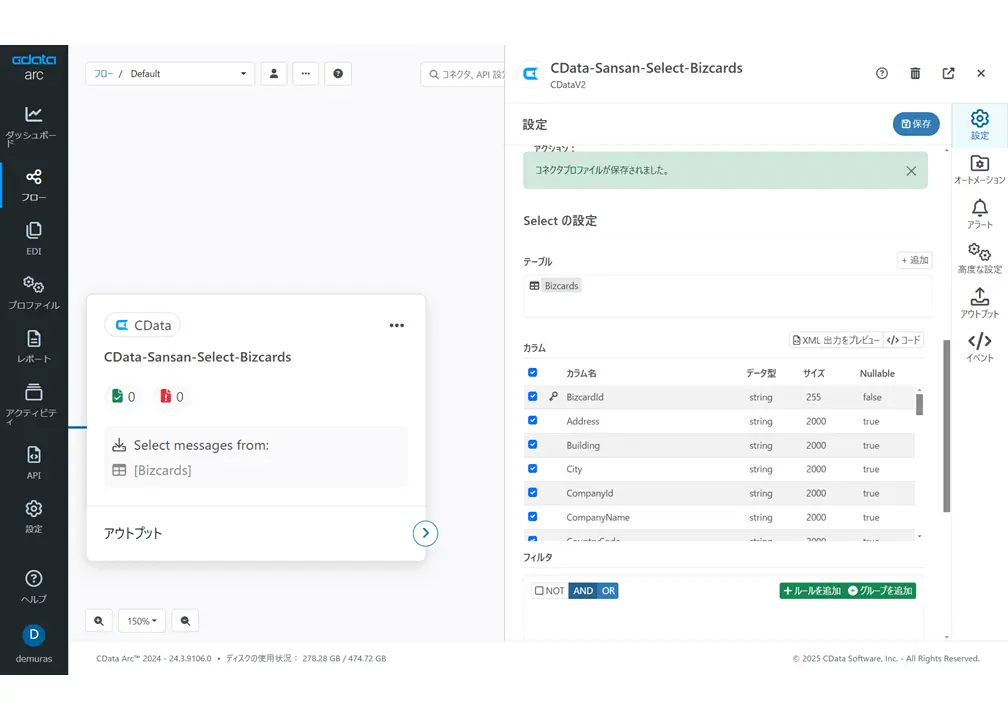Uncheck the City column checkbox

coord(532,468)
